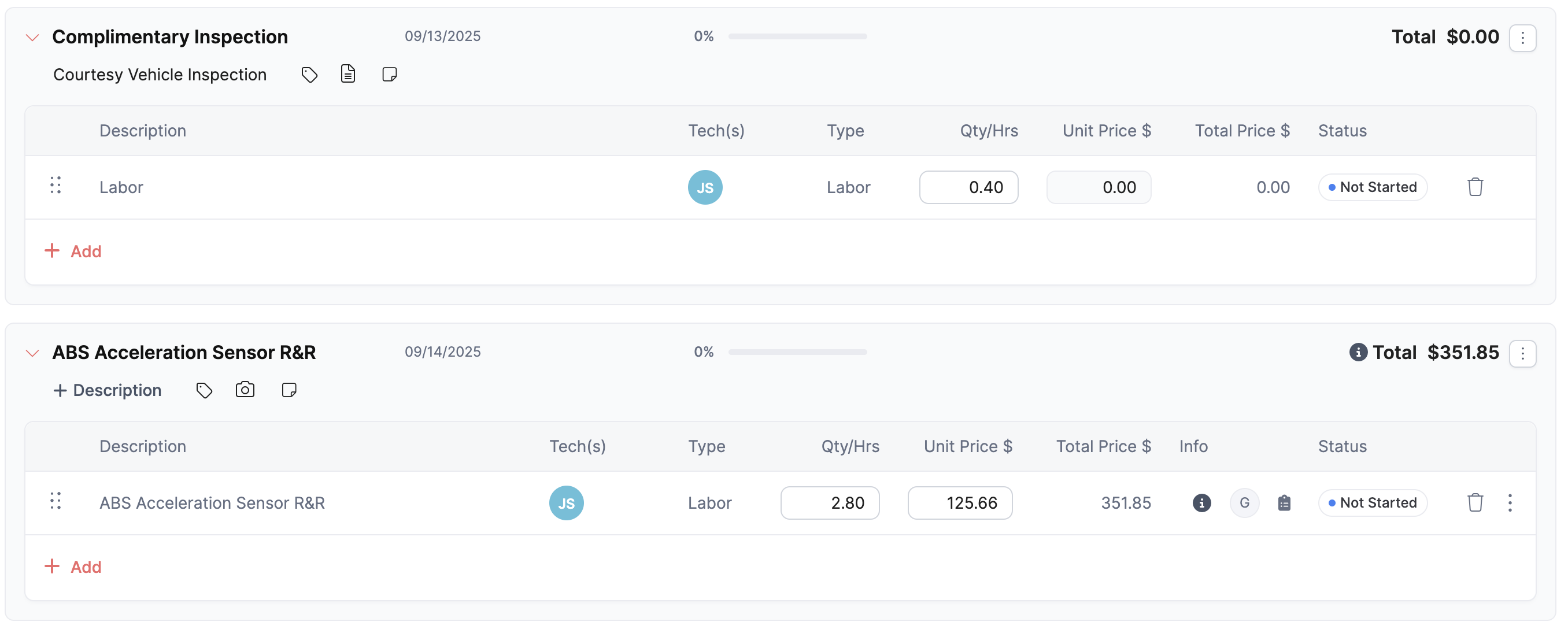Click info icon in ABS row Info column
The image size is (1568, 629).
pos(1201,504)
